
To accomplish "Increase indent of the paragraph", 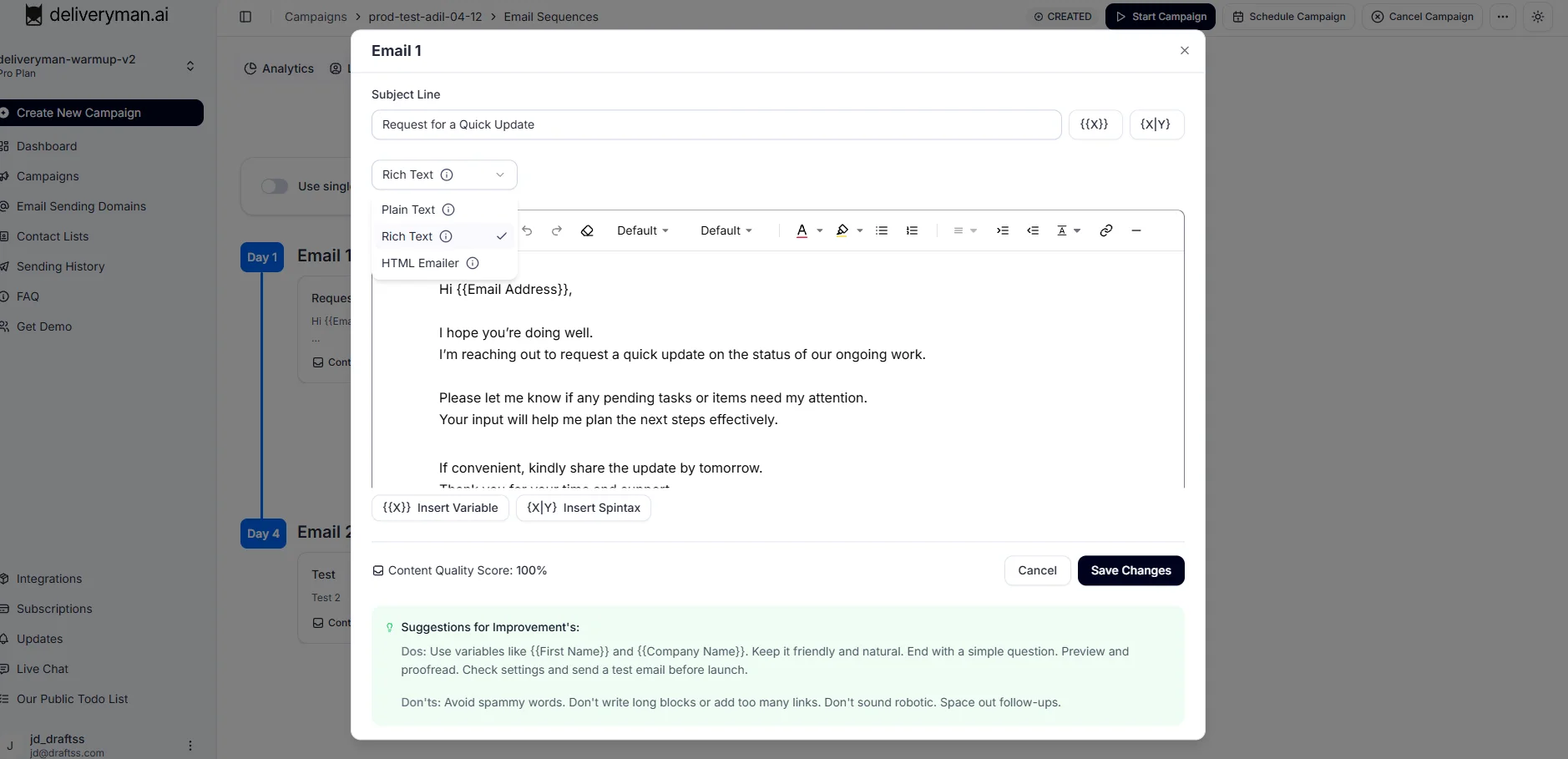I will [1003, 230].
